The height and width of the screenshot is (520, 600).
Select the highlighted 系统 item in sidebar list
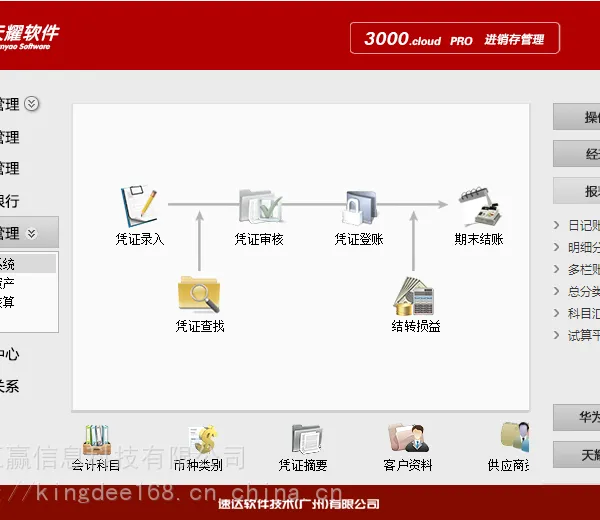(28, 264)
